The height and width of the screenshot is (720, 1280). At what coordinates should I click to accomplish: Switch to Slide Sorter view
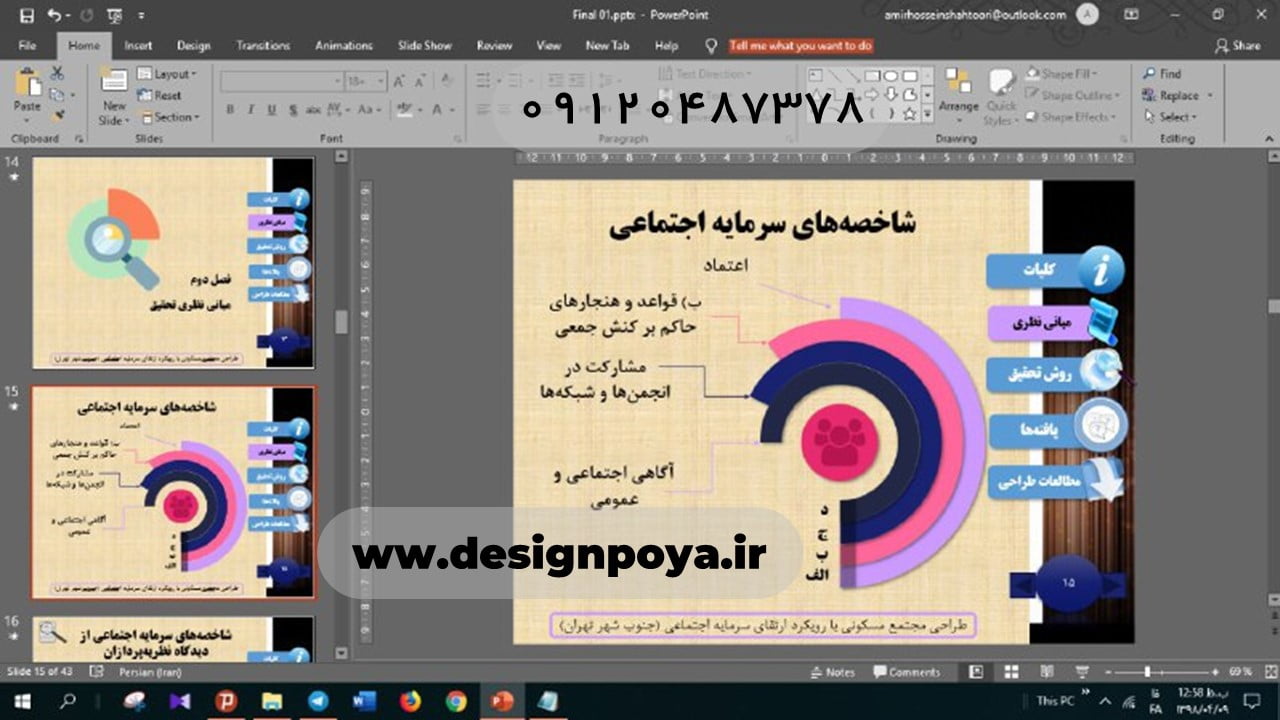pos(1011,672)
